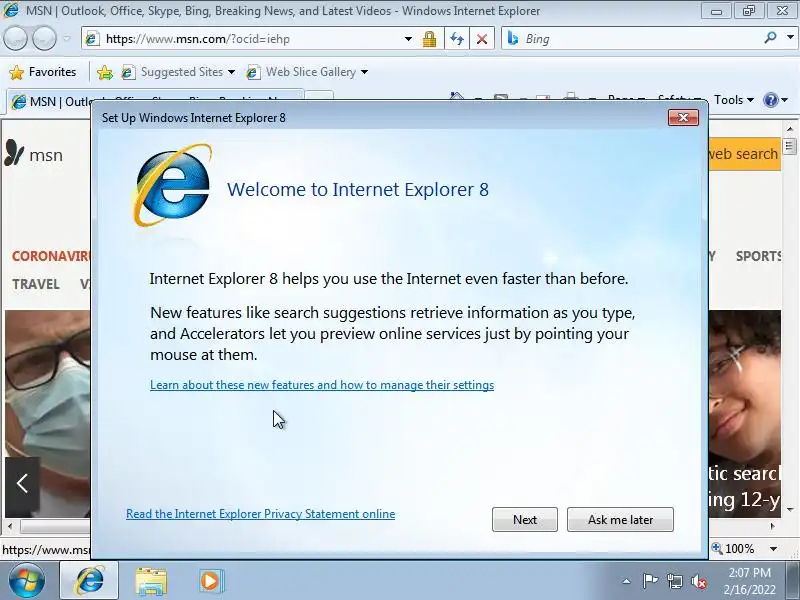Show hidden system tray icons

click(x=626, y=581)
